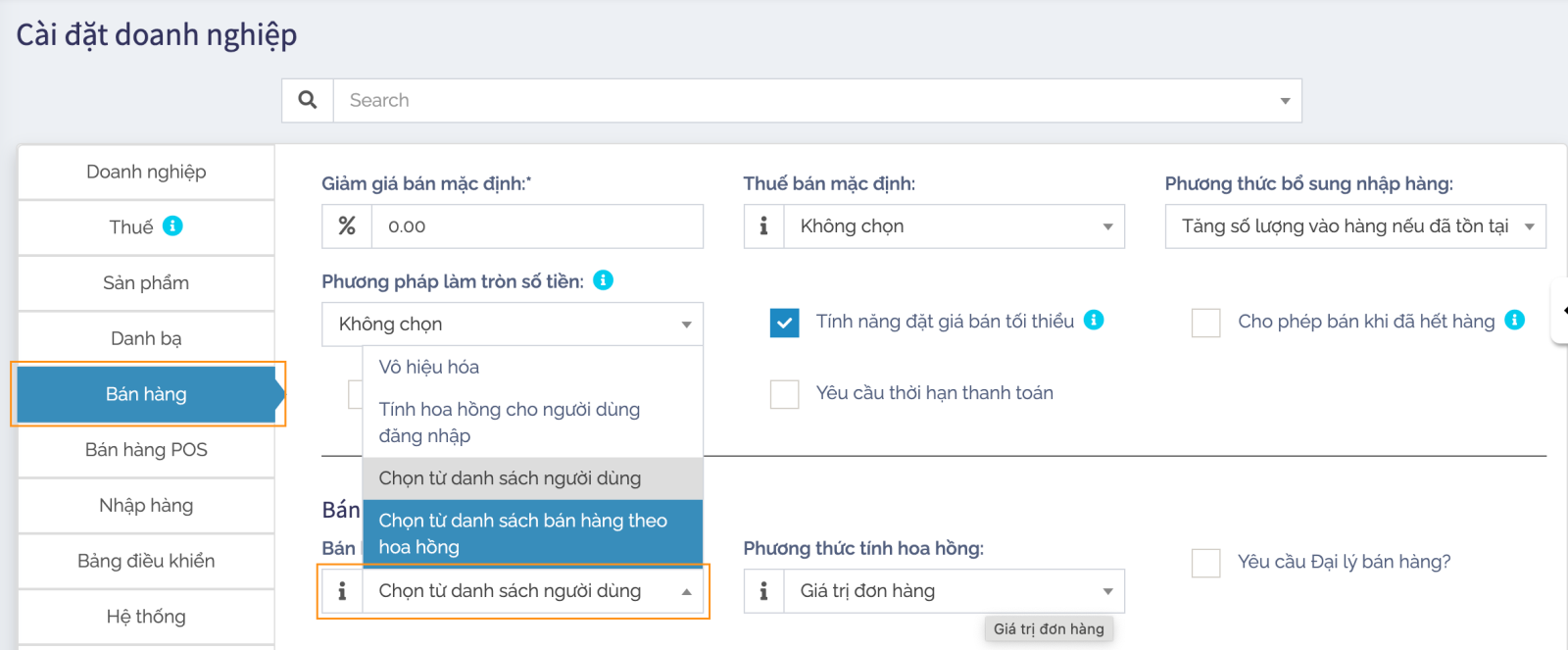Open the Sản phẩm settings tab
This screenshot has height=650, width=1568.
coord(146,283)
